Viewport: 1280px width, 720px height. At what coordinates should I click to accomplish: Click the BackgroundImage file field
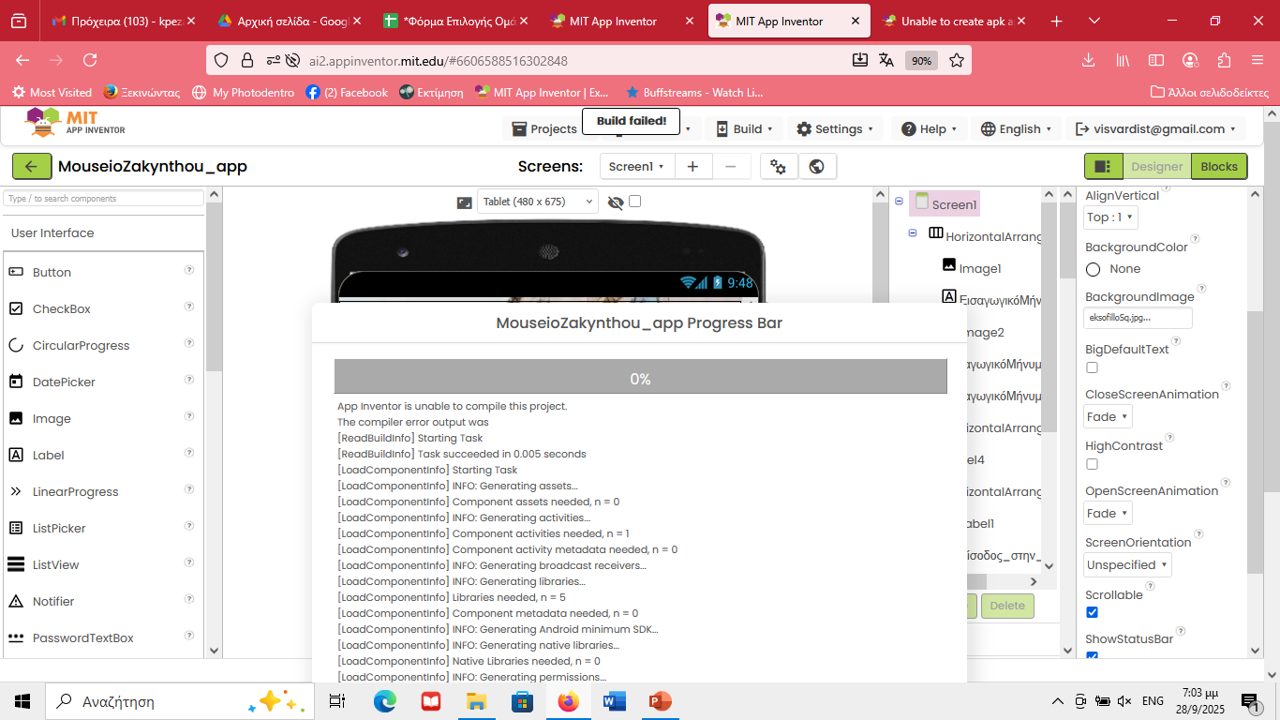(1138, 318)
